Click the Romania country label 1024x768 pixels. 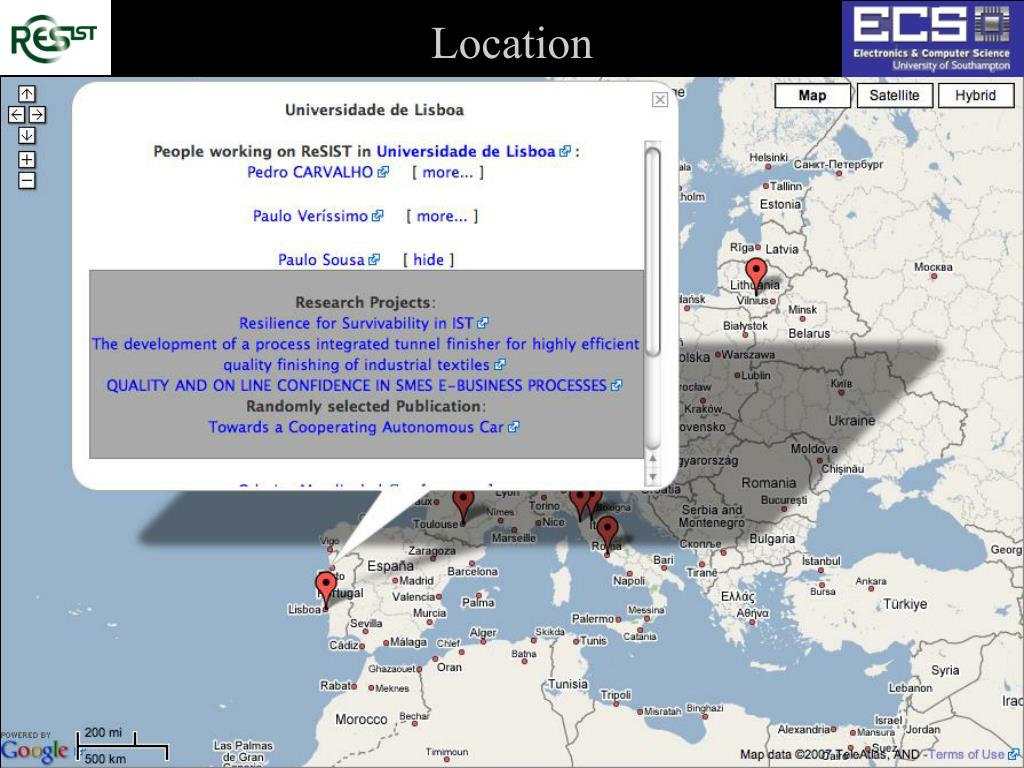[x=769, y=483]
